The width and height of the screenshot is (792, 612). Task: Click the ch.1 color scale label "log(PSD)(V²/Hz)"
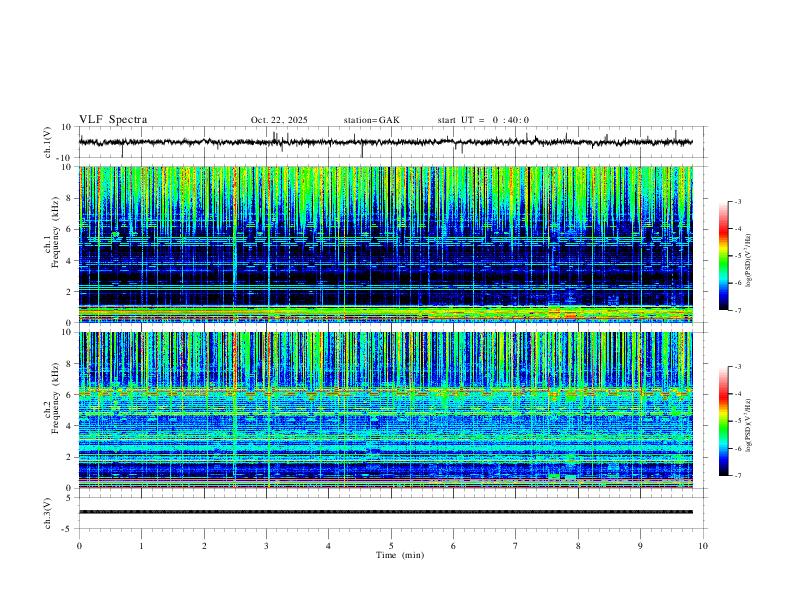point(749,261)
